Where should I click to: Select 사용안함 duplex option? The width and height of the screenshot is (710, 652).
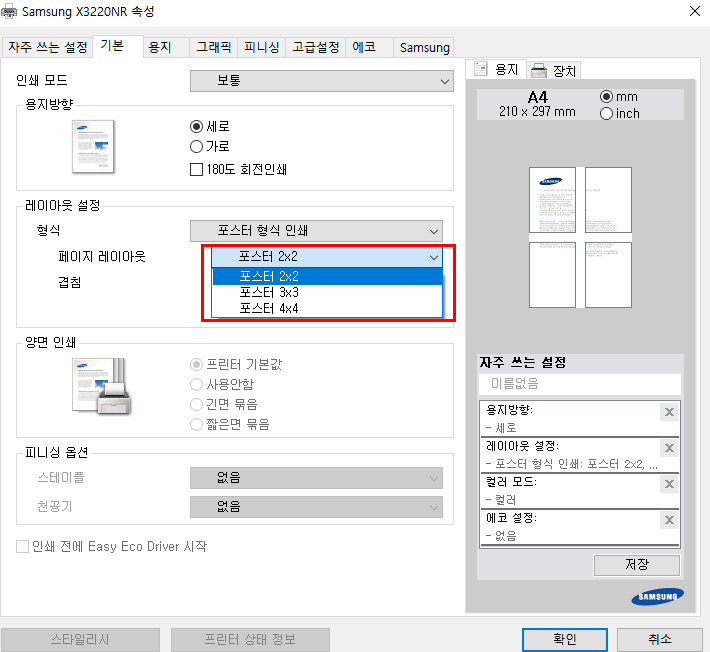(196, 384)
